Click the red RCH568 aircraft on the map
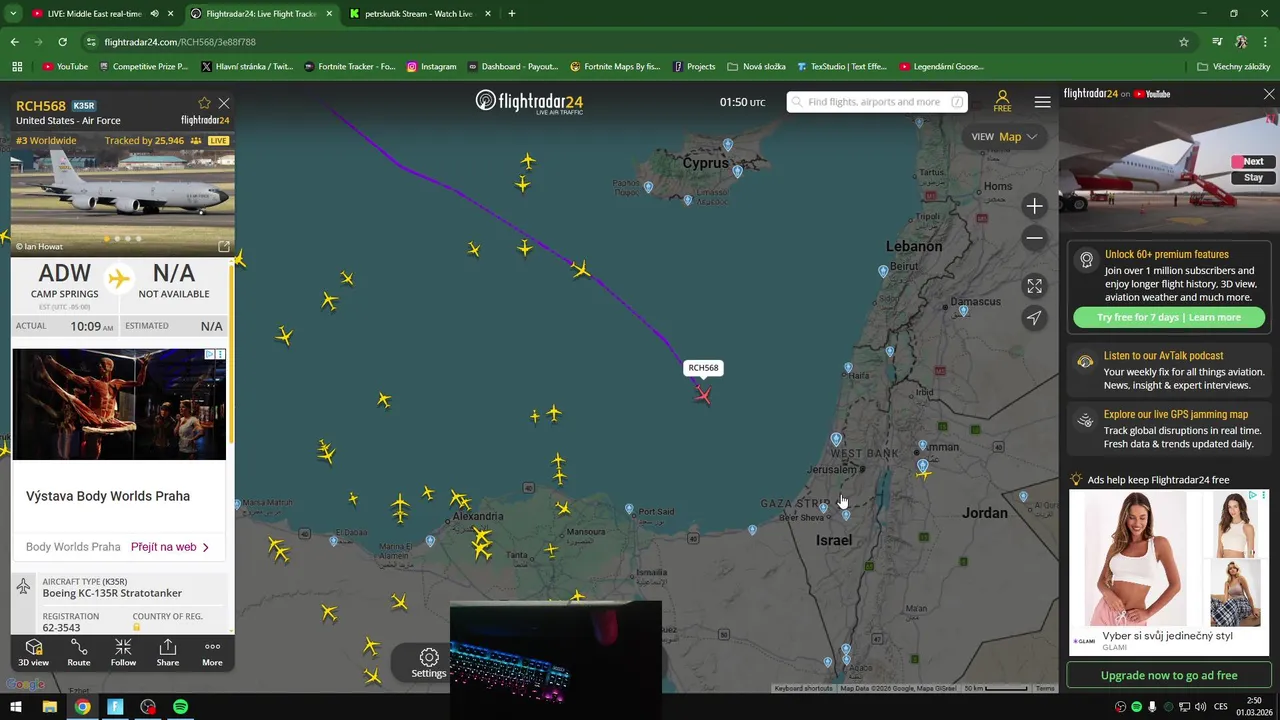Image resolution: width=1280 pixels, height=720 pixels. [x=703, y=395]
